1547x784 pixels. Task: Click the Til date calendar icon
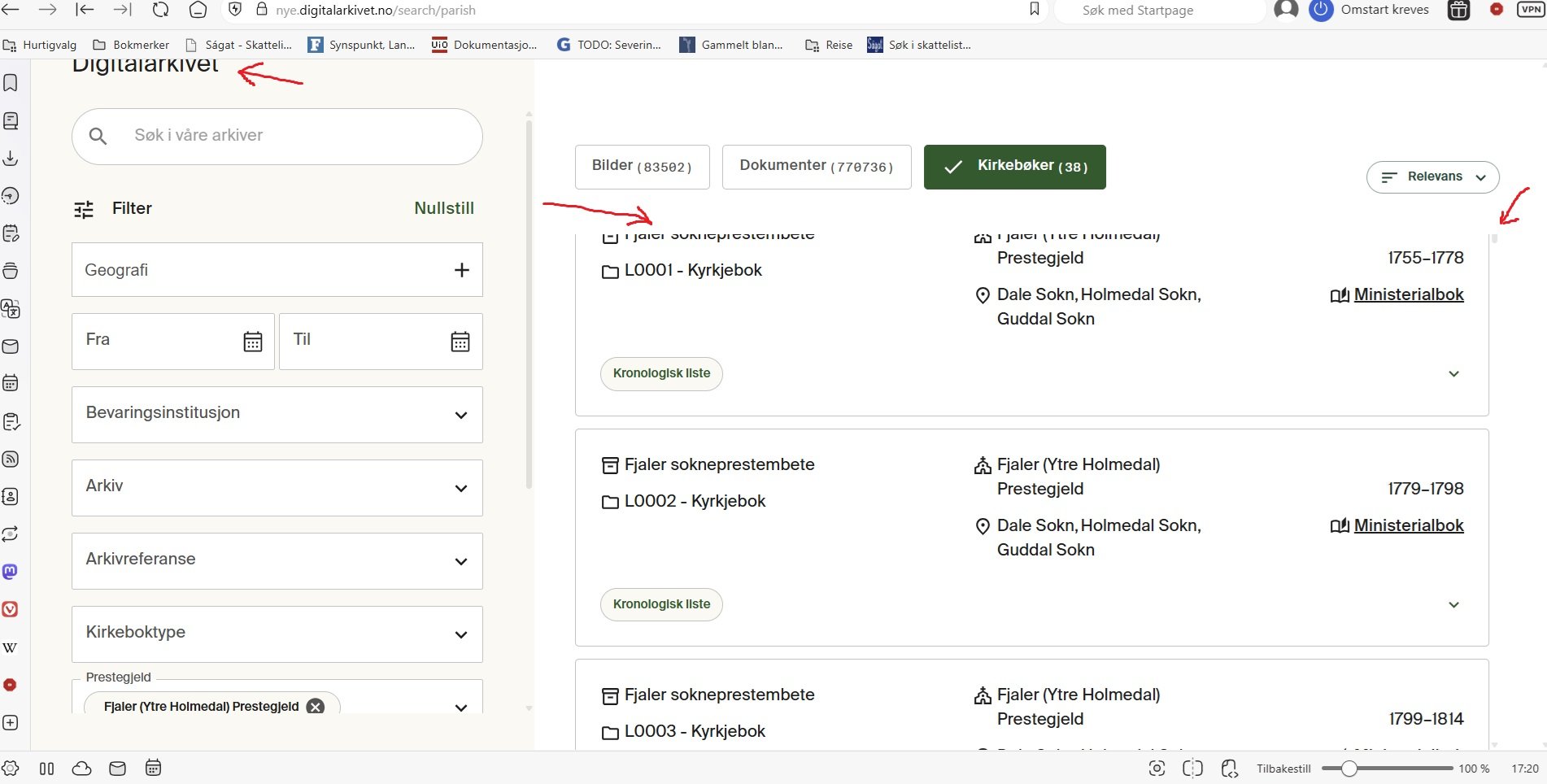point(460,342)
